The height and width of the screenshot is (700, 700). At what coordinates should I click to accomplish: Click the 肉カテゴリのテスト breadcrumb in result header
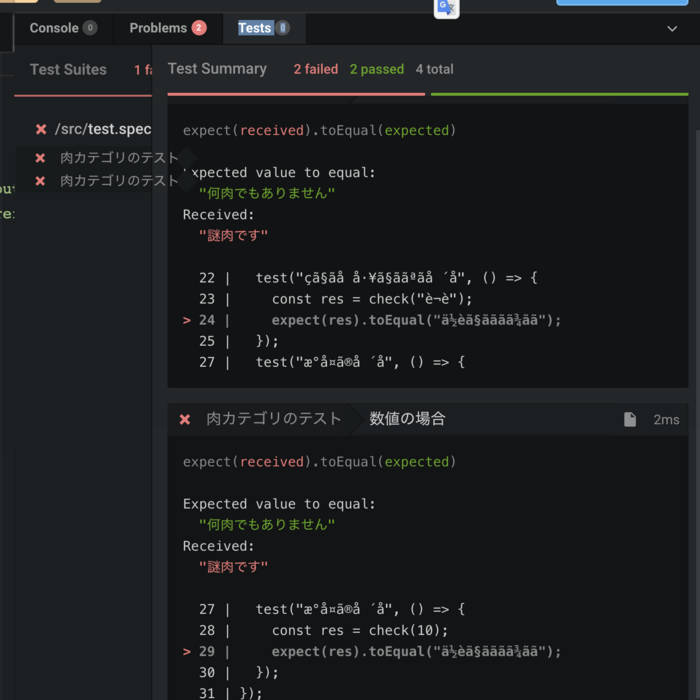pyautogui.click(x=273, y=419)
